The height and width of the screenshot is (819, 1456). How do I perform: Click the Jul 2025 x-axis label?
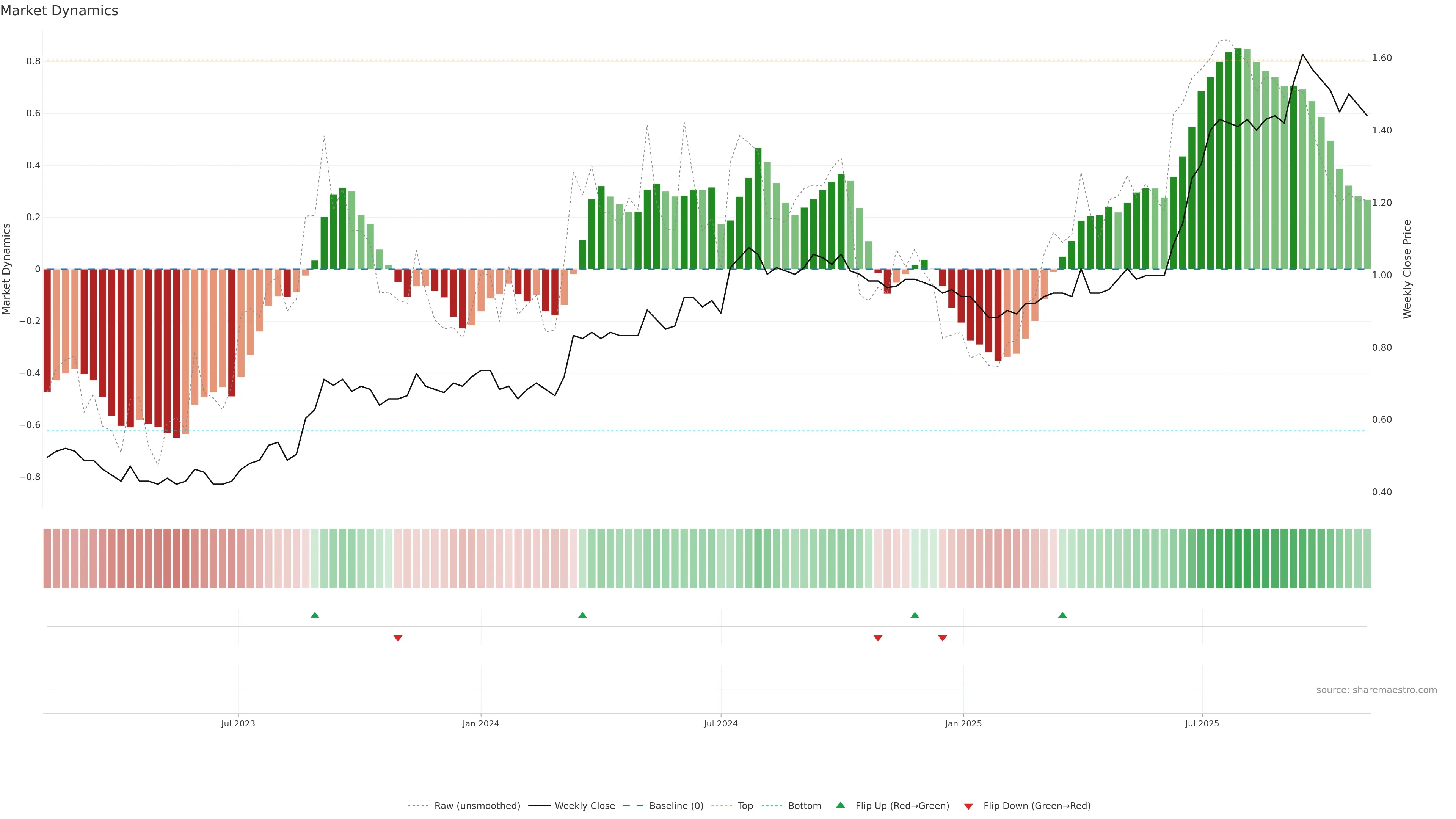click(1202, 723)
